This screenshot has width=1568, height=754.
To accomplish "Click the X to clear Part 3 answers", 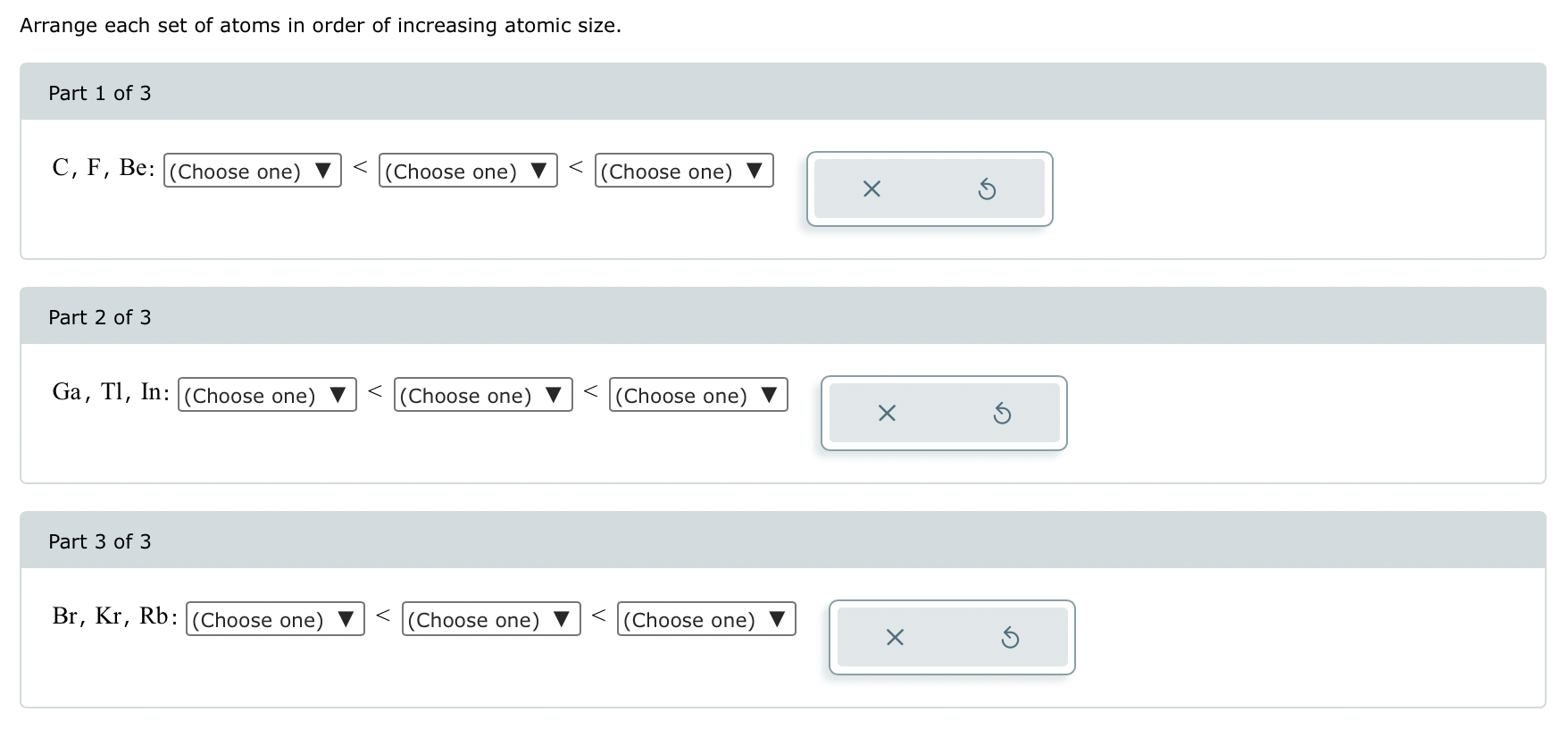I will [894, 637].
